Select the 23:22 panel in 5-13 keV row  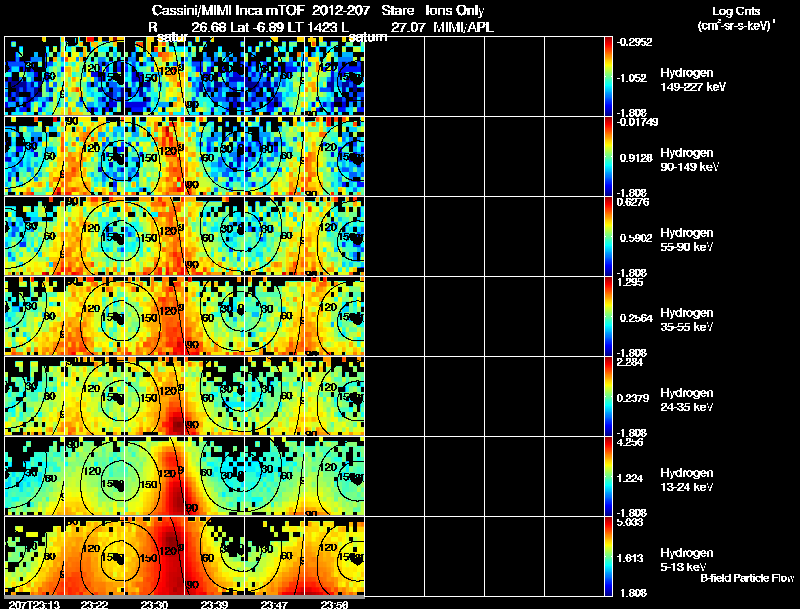94,556
